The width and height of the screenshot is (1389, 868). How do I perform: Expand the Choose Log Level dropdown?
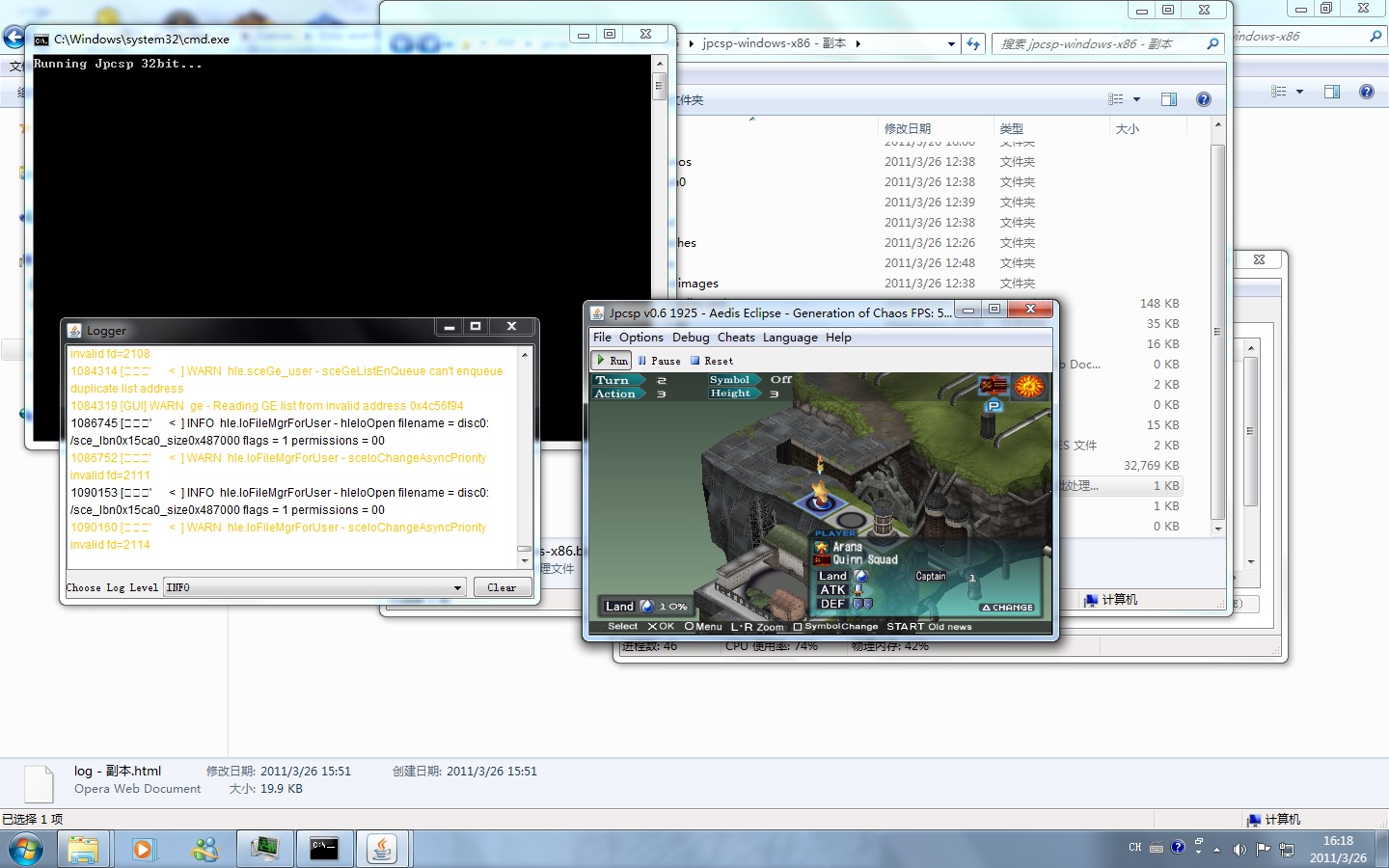coord(457,587)
